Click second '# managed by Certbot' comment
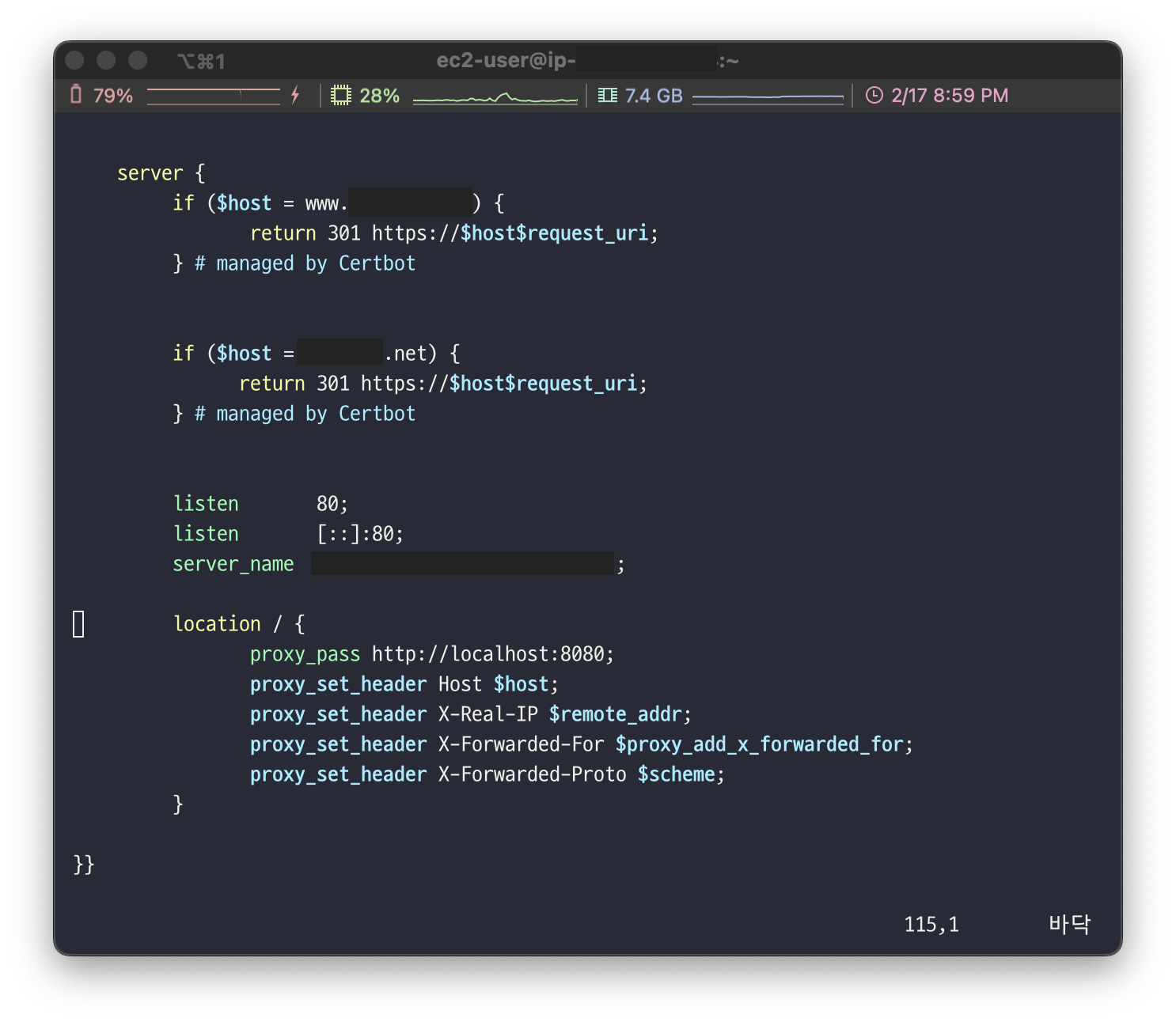 305,414
